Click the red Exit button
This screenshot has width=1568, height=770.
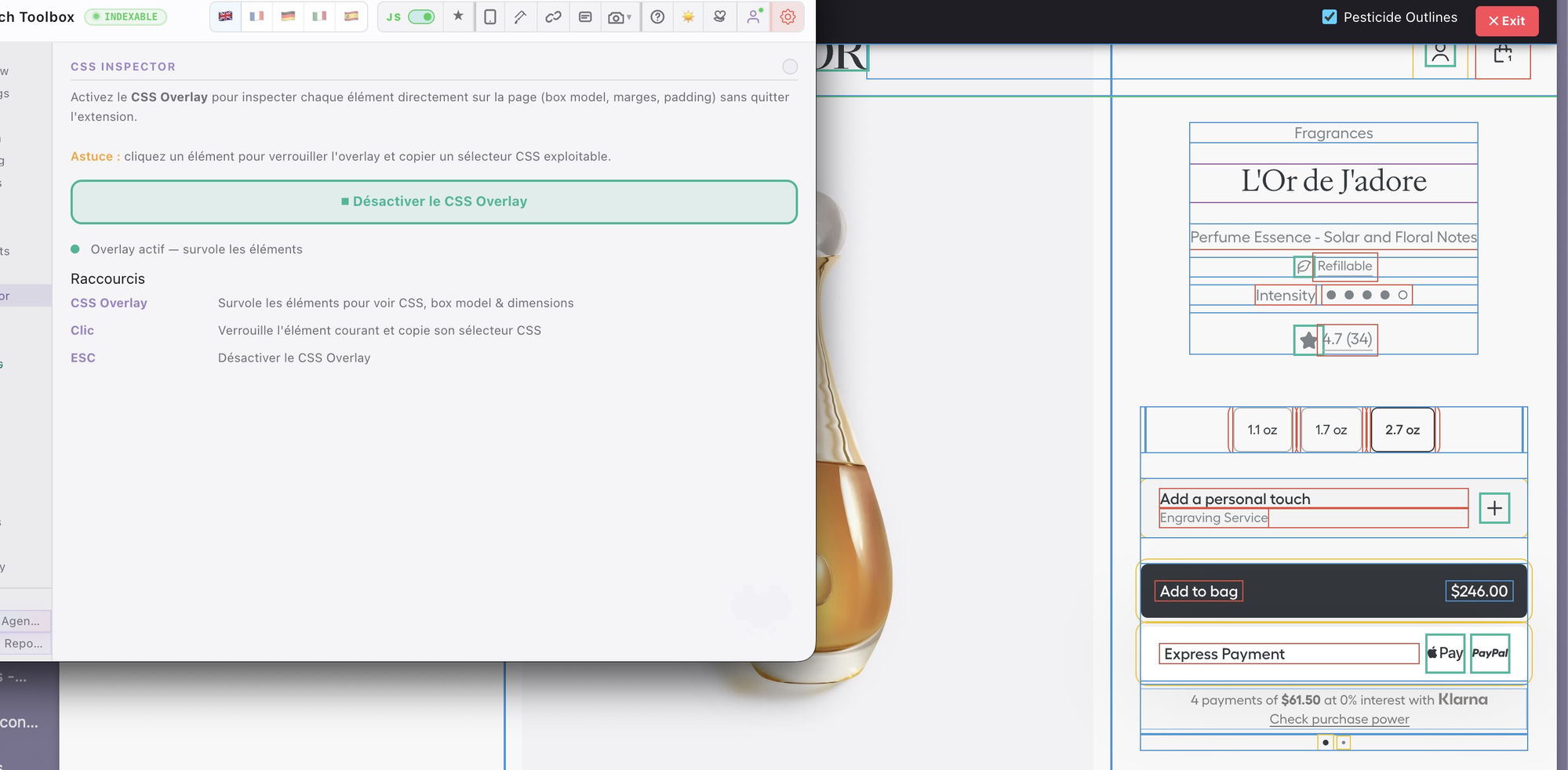coord(1506,20)
